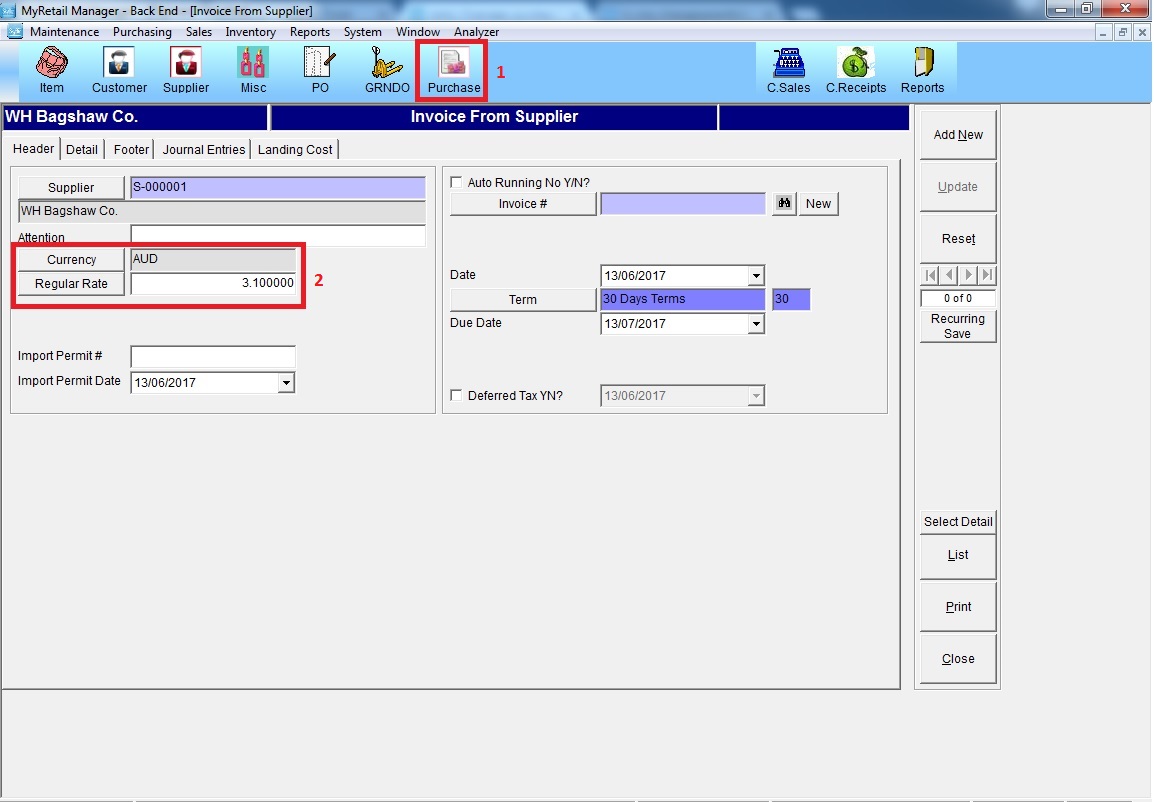The image size is (1154, 802).
Task: Open the Due Date dropdown
Action: pos(756,324)
